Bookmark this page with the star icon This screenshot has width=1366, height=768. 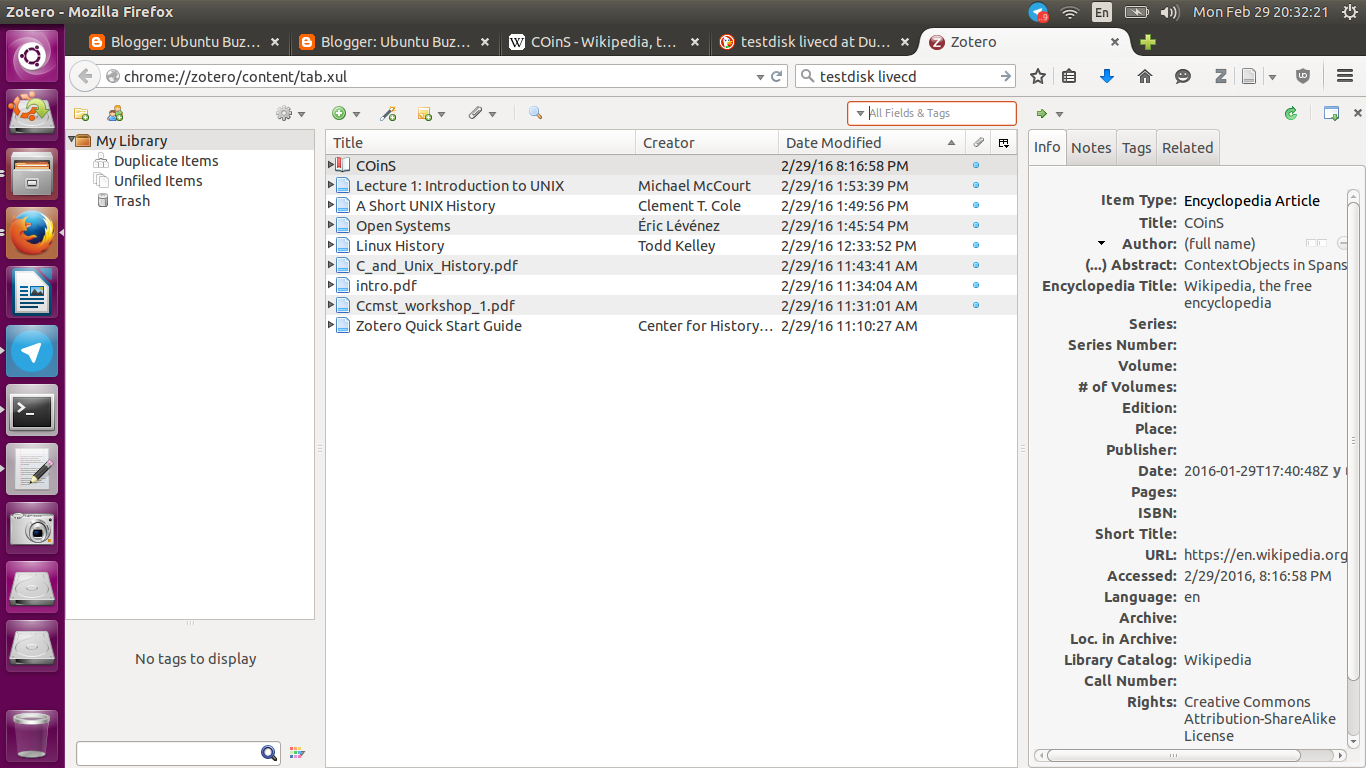pyautogui.click(x=1037, y=75)
